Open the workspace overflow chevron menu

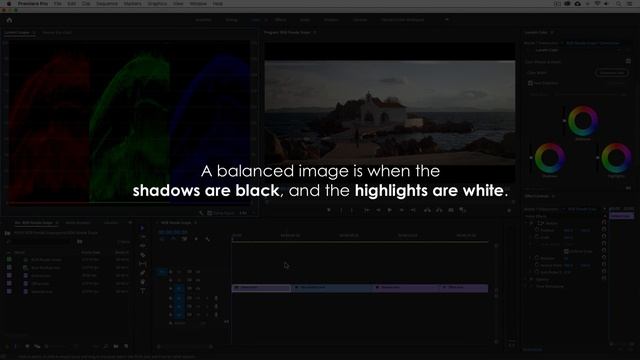[447, 20]
